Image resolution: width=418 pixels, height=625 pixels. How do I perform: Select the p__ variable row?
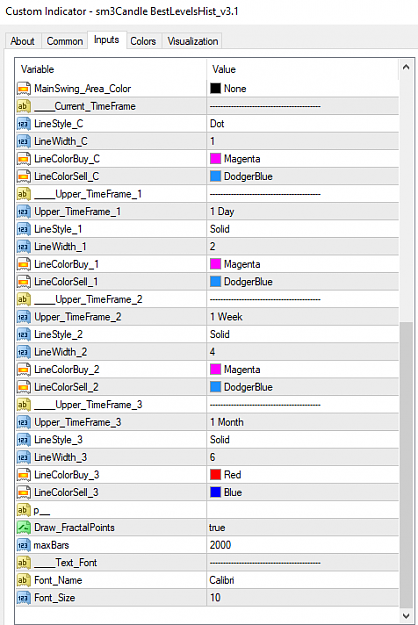coord(207,510)
